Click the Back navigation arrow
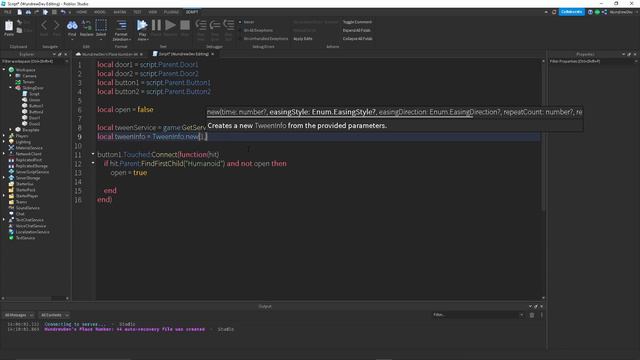This screenshot has height=360, width=640. [x=44, y=26]
